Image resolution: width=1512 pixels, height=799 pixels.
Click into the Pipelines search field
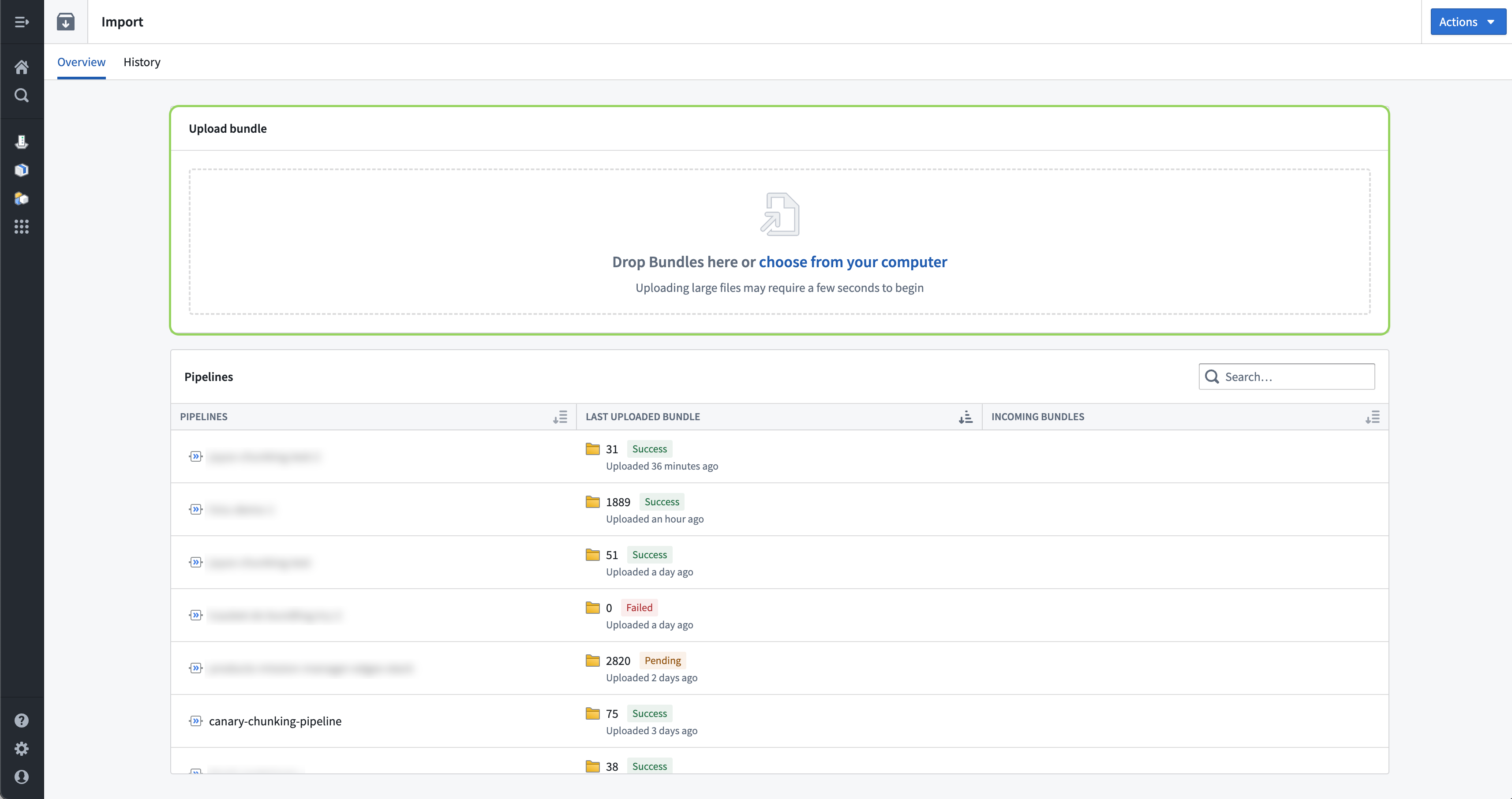click(x=1287, y=377)
